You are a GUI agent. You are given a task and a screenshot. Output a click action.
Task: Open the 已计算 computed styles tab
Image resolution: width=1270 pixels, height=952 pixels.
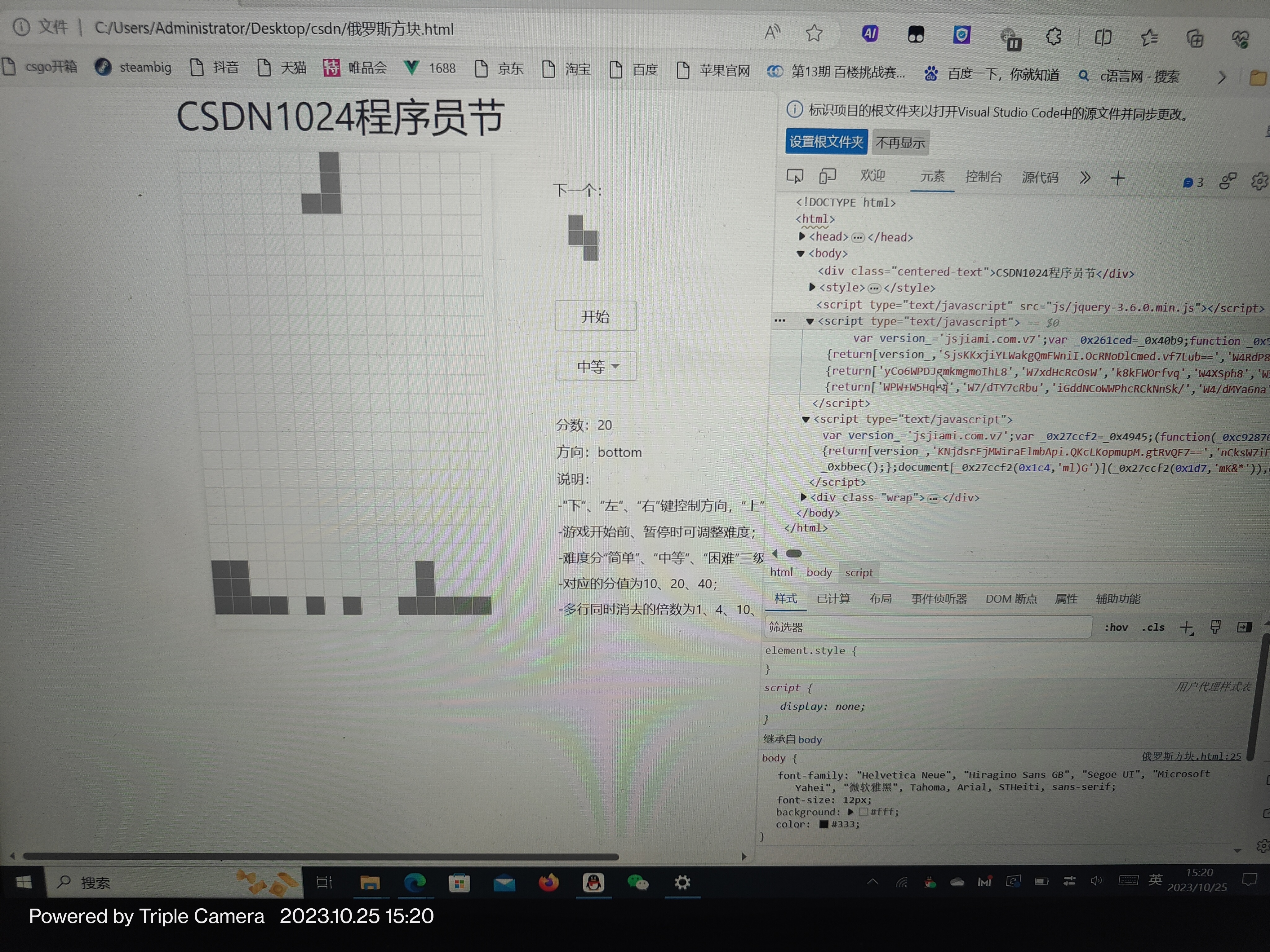pos(833,598)
